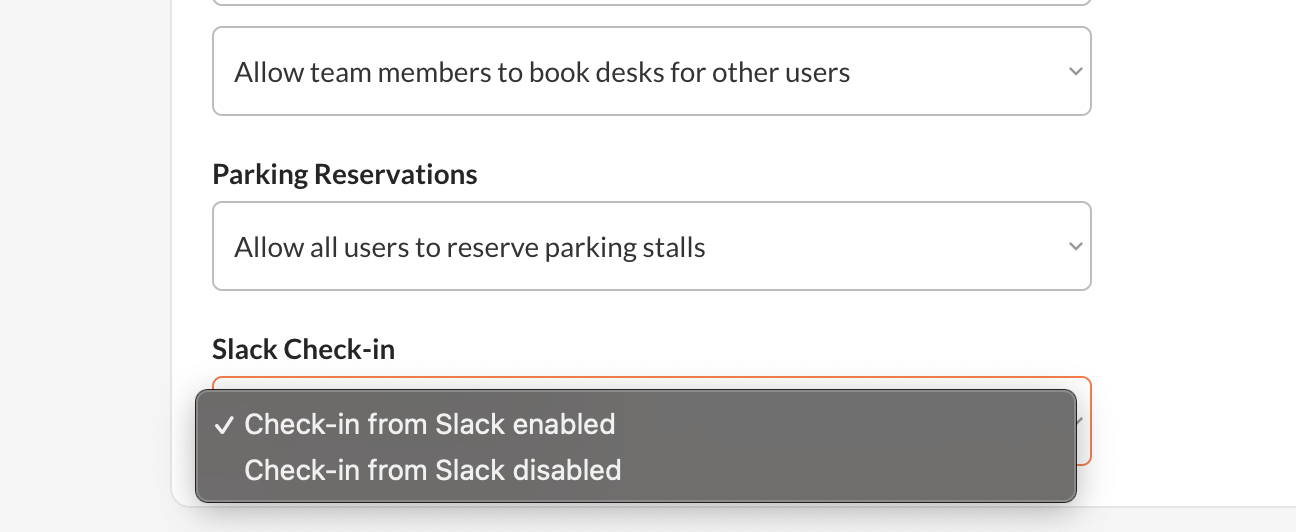Click "Allow all users to reserve parking stalls" text
This screenshot has height=532, width=1296.
[x=469, y=247]
